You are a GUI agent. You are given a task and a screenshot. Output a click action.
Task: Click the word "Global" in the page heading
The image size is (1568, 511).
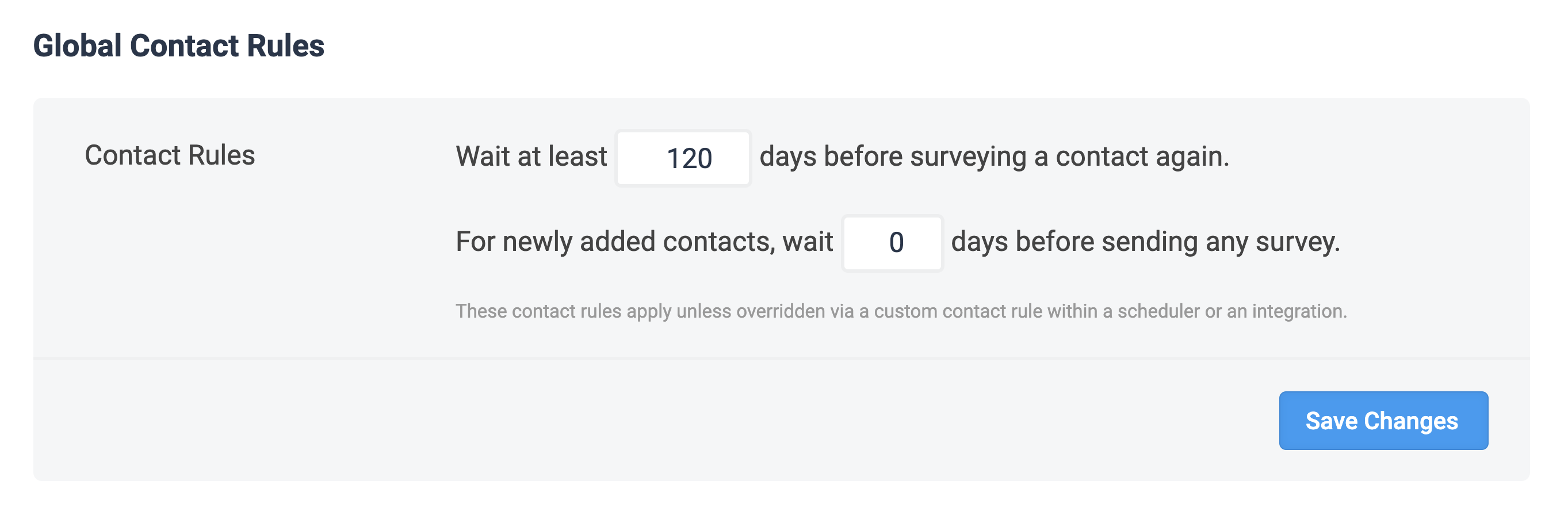point(77,45)
